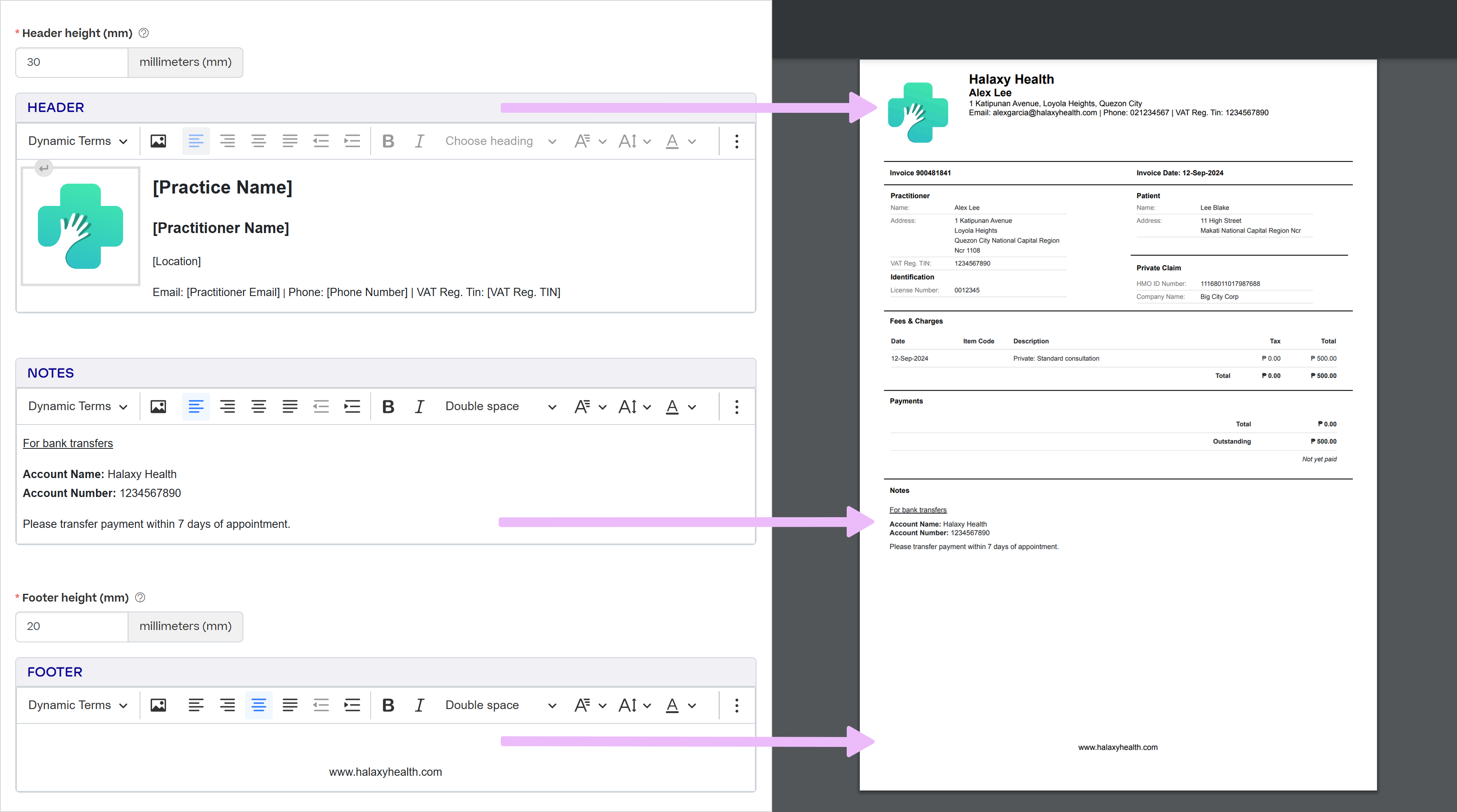Center align in Header toolbar
The width and height of the screenshot is (1457, 812).
(x=259, y=141)
